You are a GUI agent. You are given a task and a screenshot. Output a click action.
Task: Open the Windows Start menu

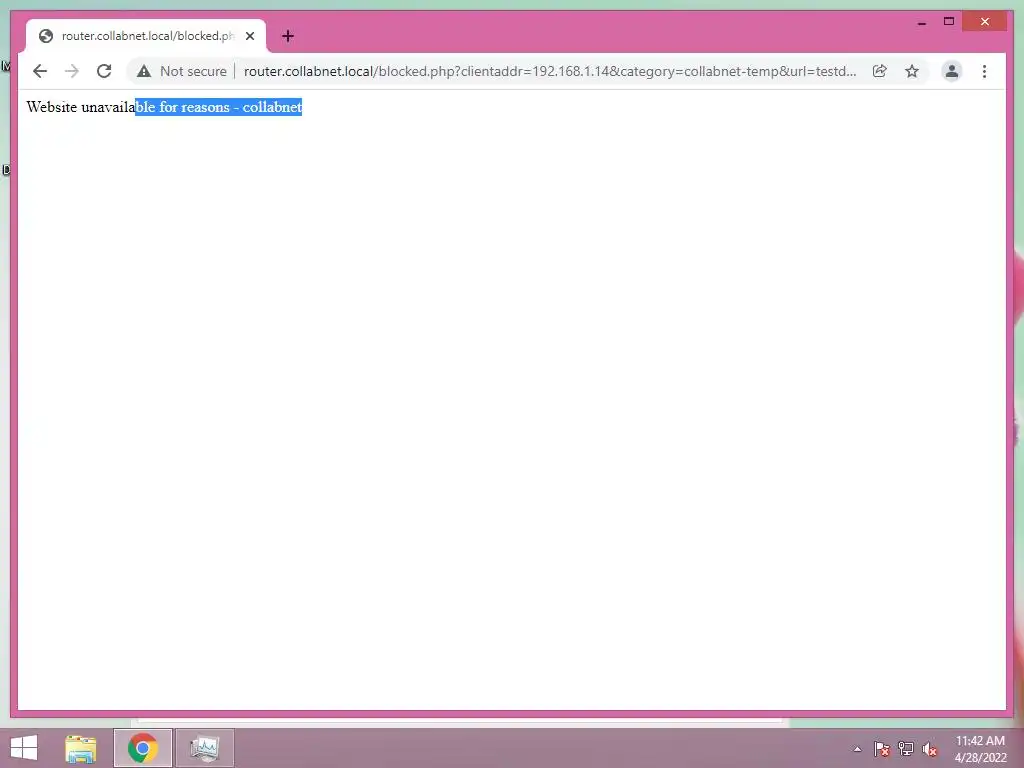click(x=24, y=748)
